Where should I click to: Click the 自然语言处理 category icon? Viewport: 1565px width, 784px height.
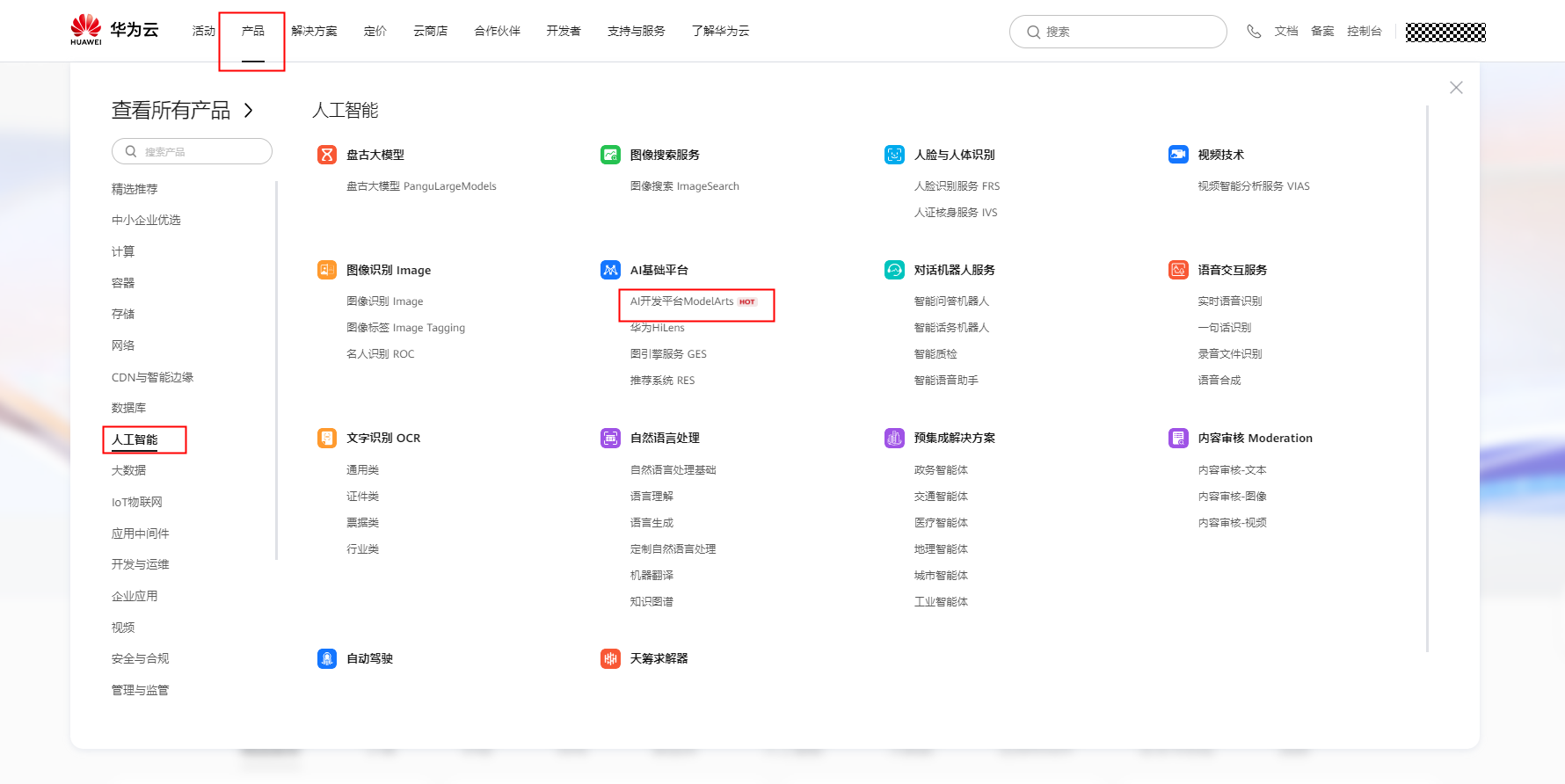[x=610, y=438]
